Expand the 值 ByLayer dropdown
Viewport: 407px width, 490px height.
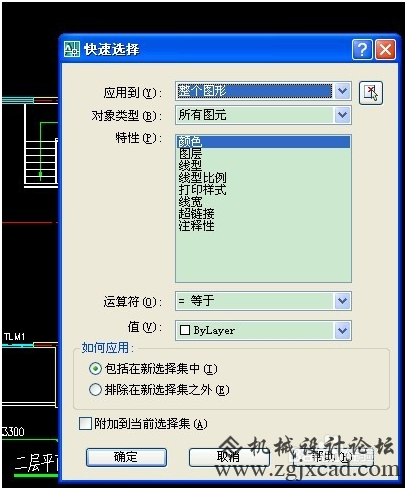coord(342,330)
